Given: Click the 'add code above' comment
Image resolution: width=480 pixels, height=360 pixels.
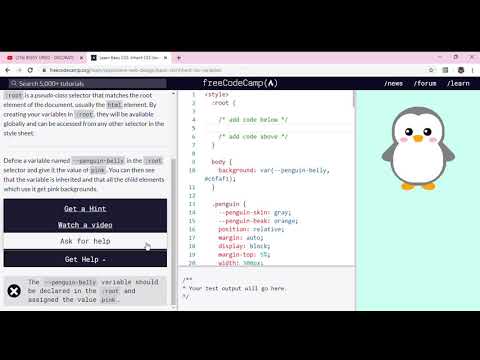Looking at the screenshot, I should [253, 136].
